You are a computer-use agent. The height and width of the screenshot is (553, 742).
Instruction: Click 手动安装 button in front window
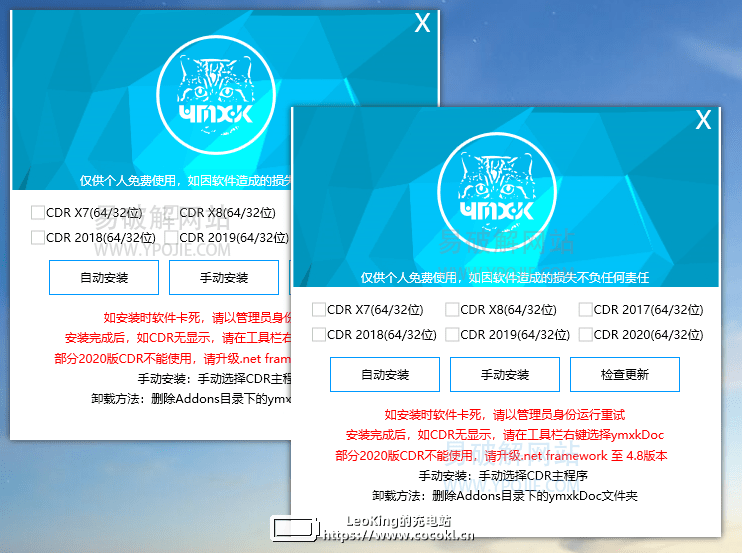505,375
